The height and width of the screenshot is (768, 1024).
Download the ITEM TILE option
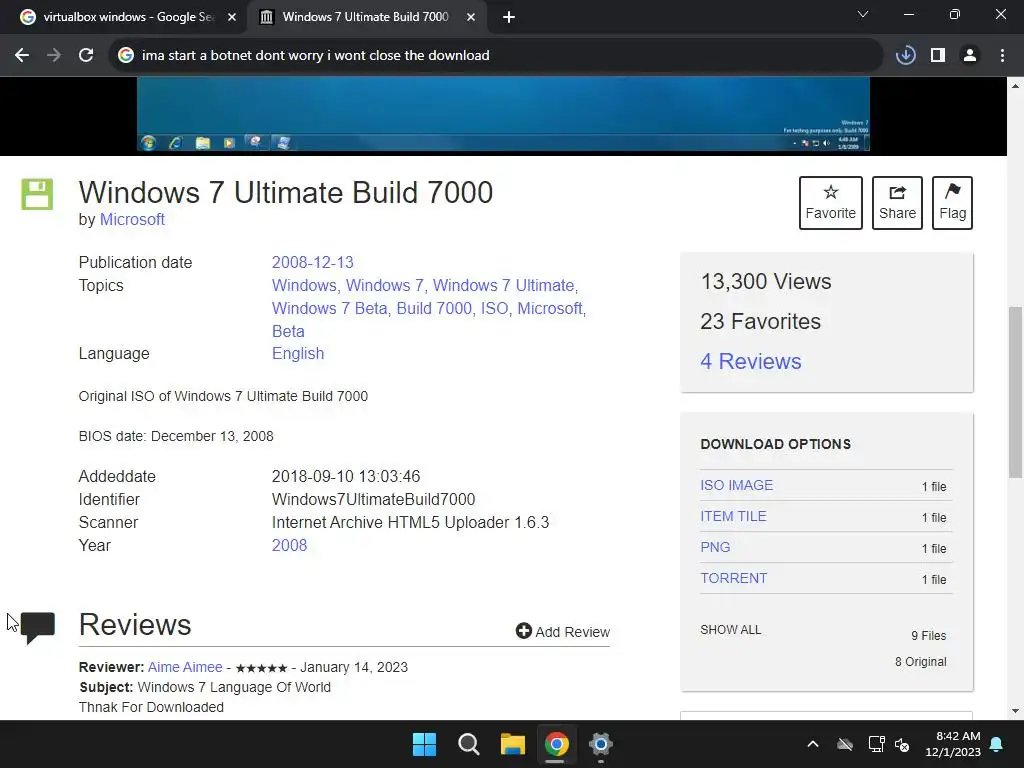pyautogui.click(x=733, y=516)
